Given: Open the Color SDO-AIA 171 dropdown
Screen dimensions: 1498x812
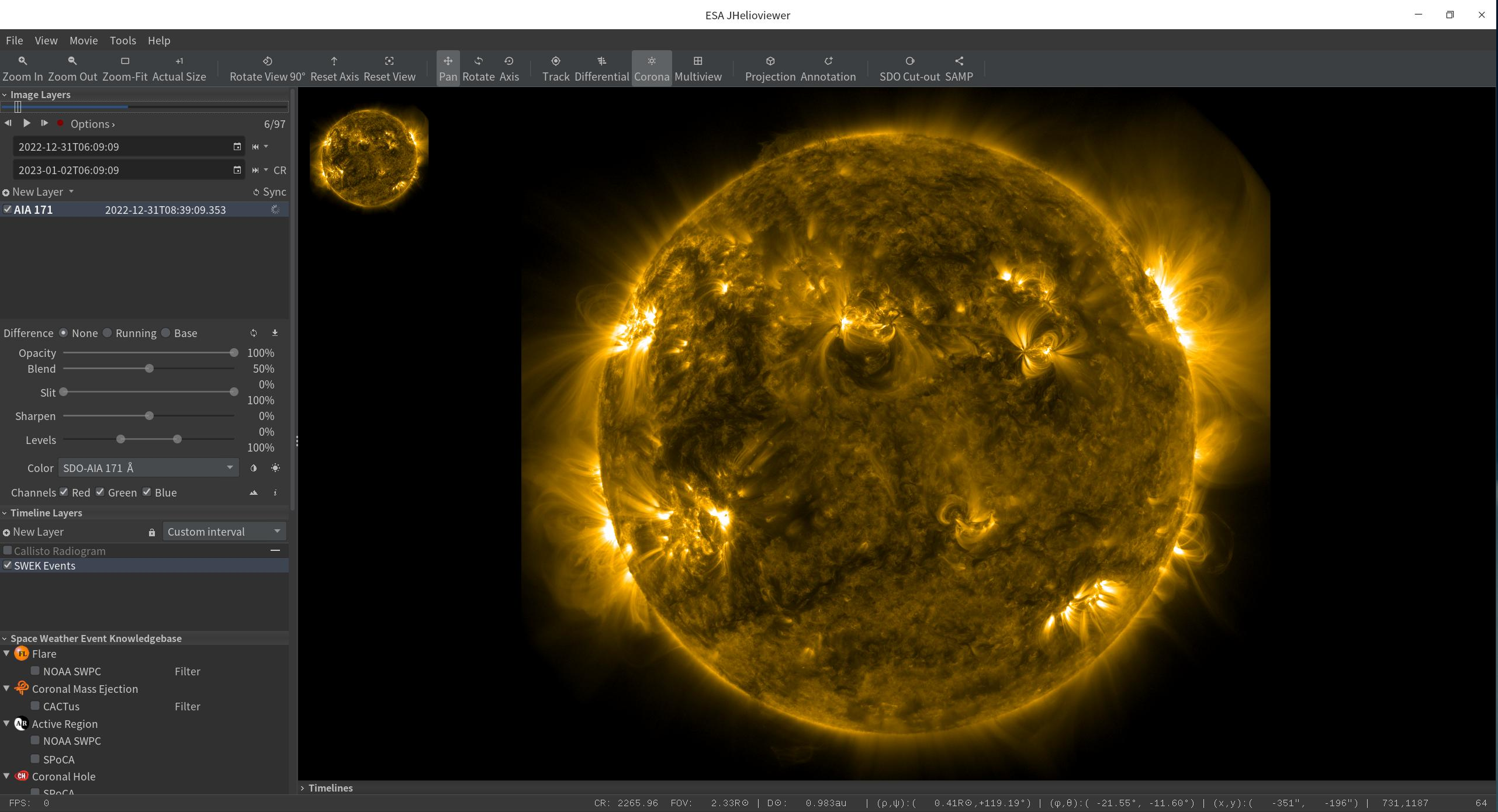Looking at the screenshot, I should 148,468.
